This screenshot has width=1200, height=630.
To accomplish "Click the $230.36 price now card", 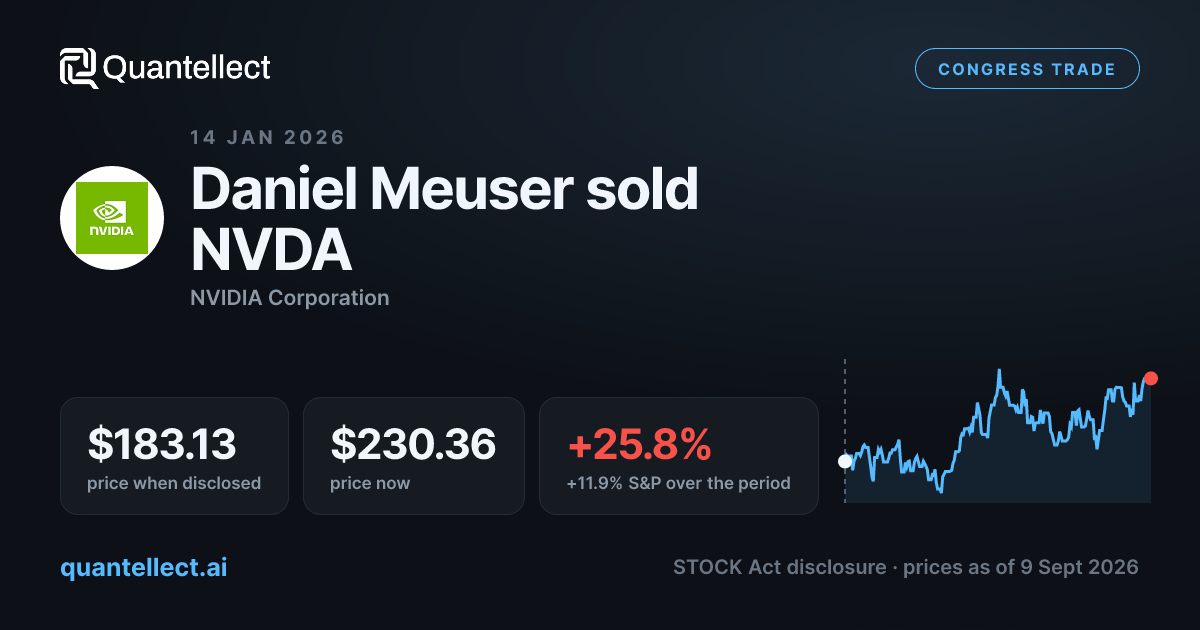I will 414,456.
